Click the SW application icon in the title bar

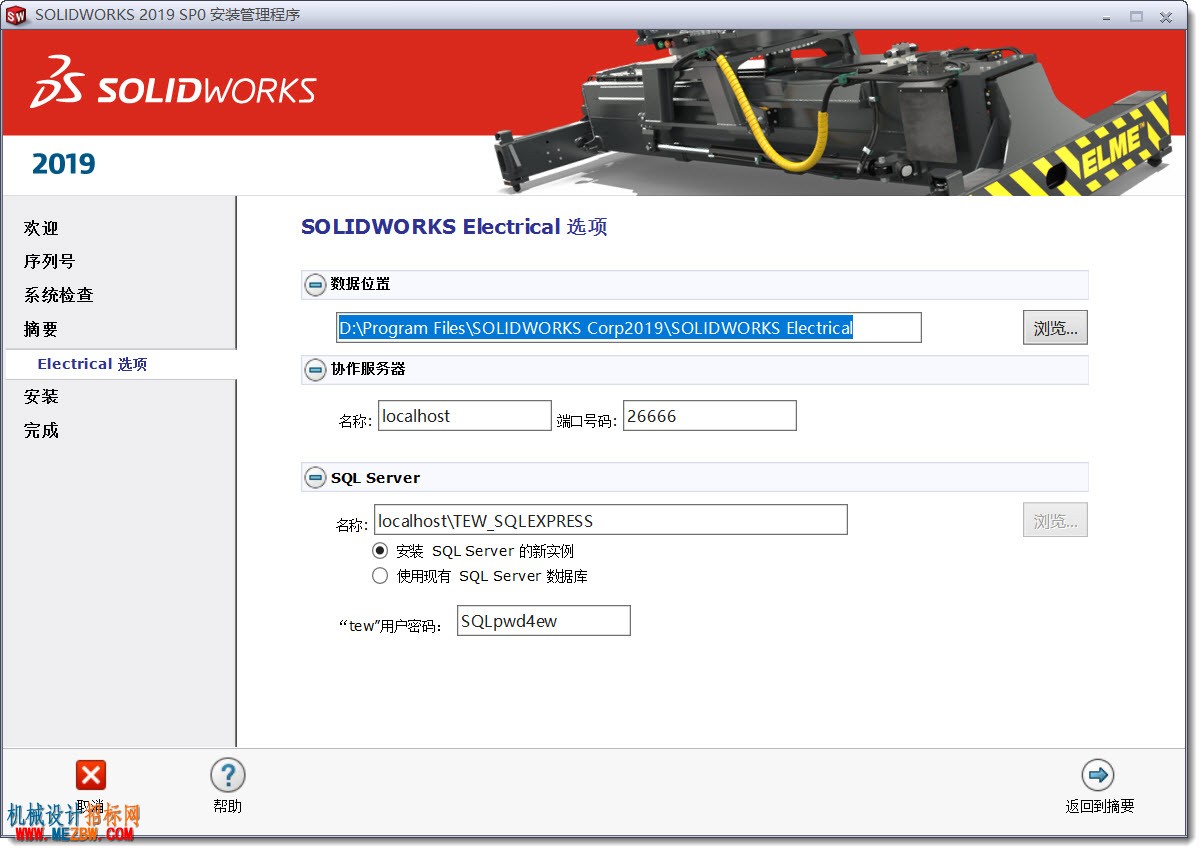pyautogui.click(x=16, y=15)
